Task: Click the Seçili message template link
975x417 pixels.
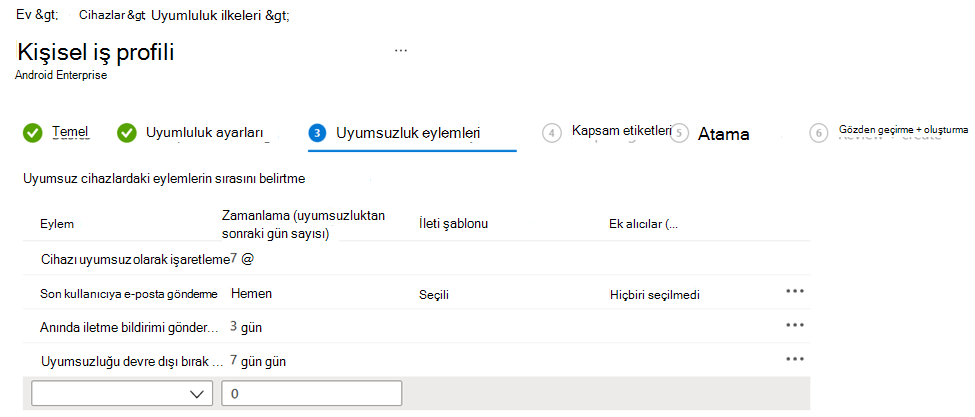Action: point(434,295)
